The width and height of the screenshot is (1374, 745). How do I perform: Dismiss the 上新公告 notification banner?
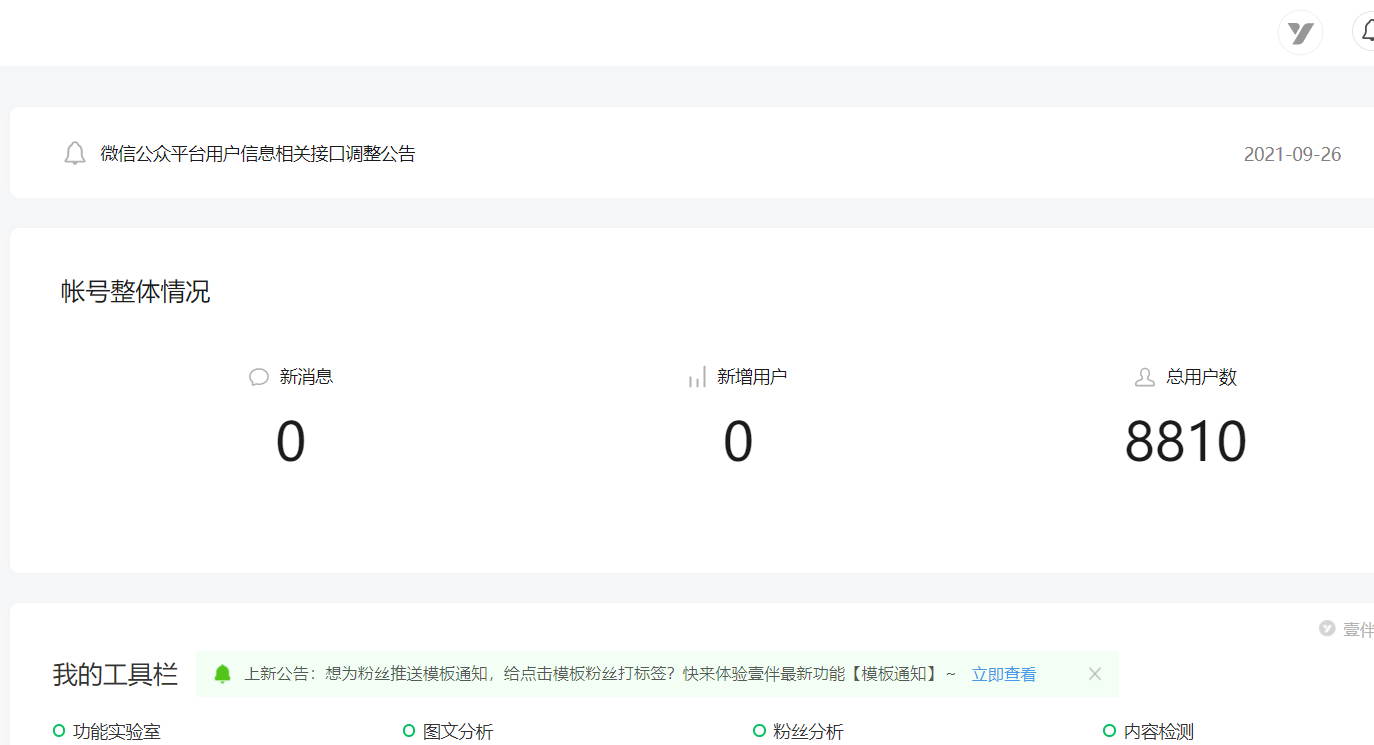coord(1095,674)
